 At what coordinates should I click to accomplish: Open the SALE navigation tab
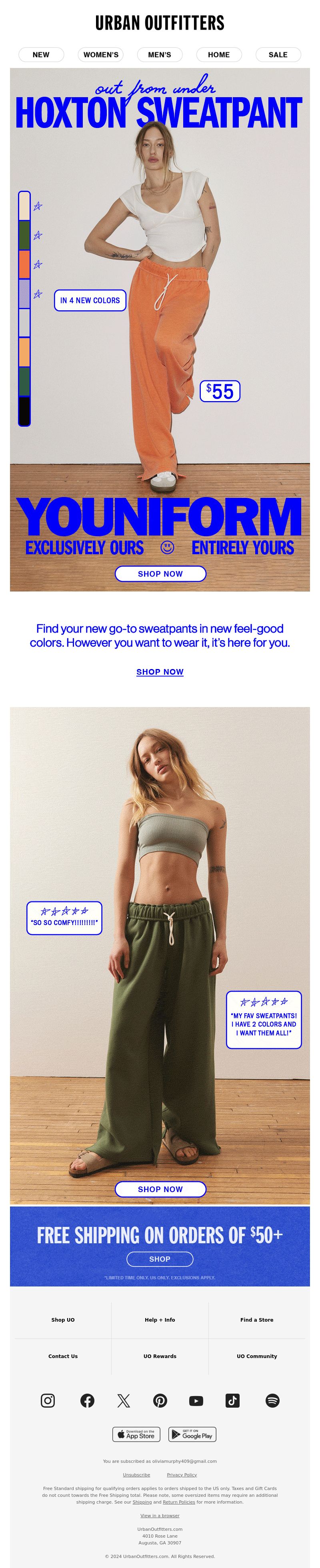coord(278,55)
